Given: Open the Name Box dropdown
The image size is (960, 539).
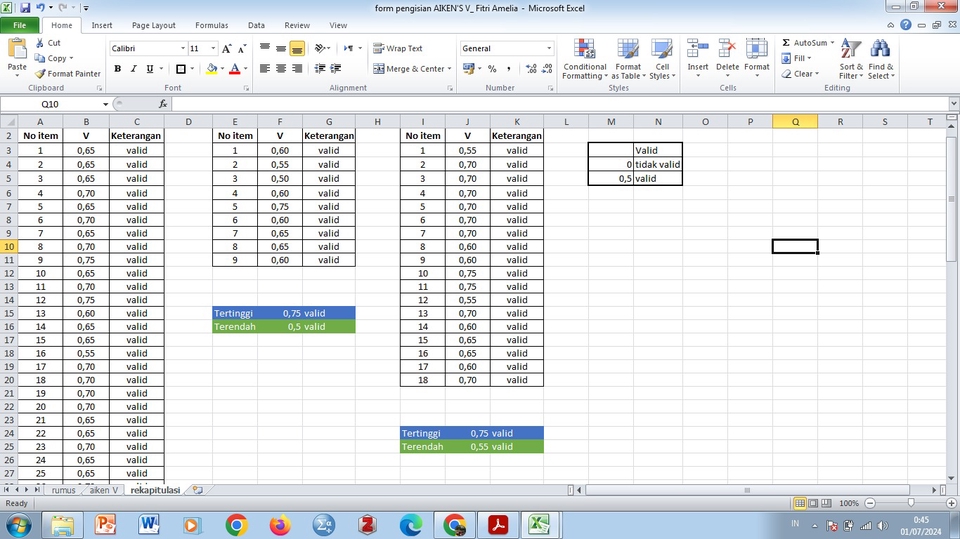Looking at the screenshot, I should (105, 104).
